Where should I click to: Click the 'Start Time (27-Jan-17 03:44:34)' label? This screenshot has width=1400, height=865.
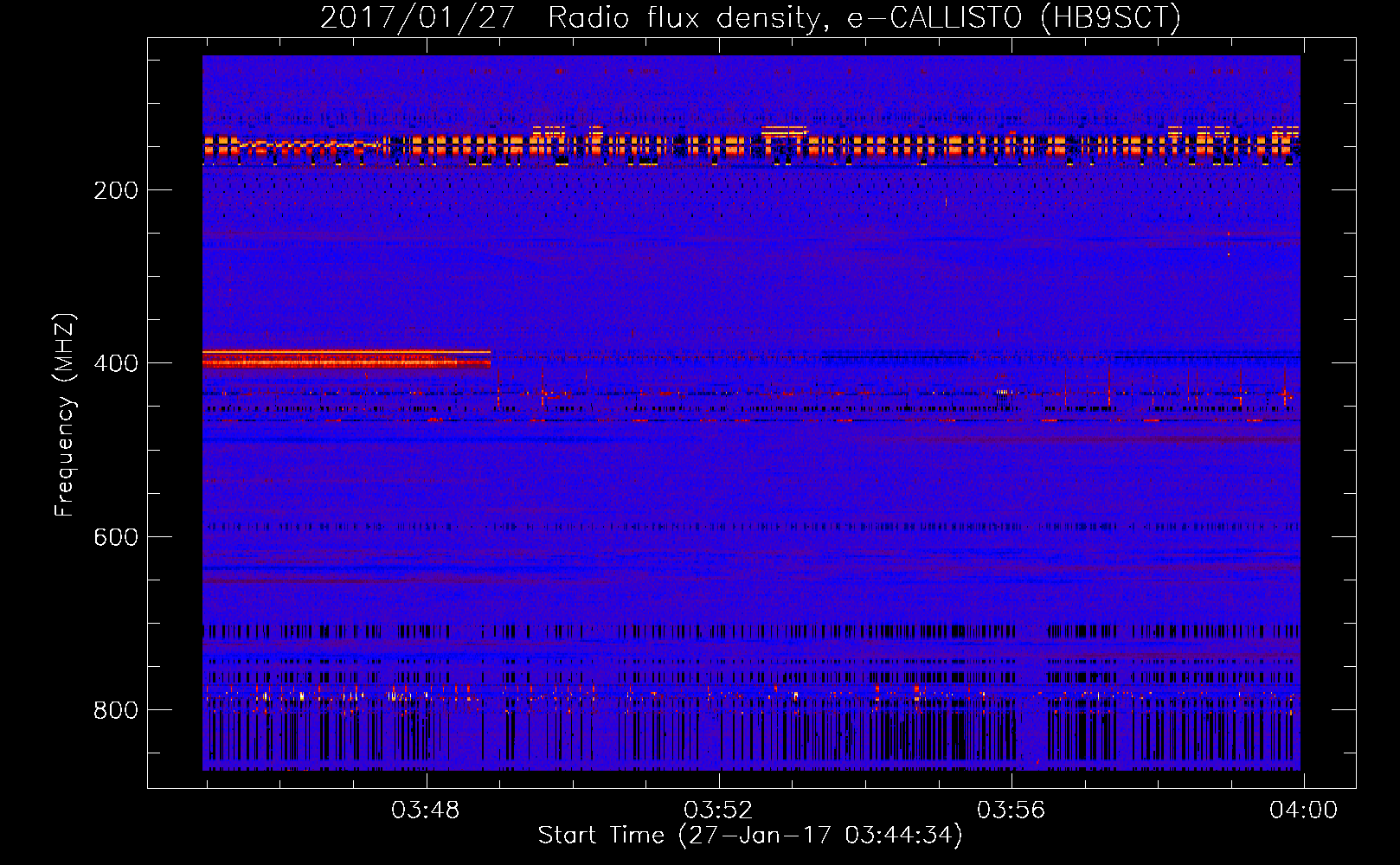[x=750, y=836]
